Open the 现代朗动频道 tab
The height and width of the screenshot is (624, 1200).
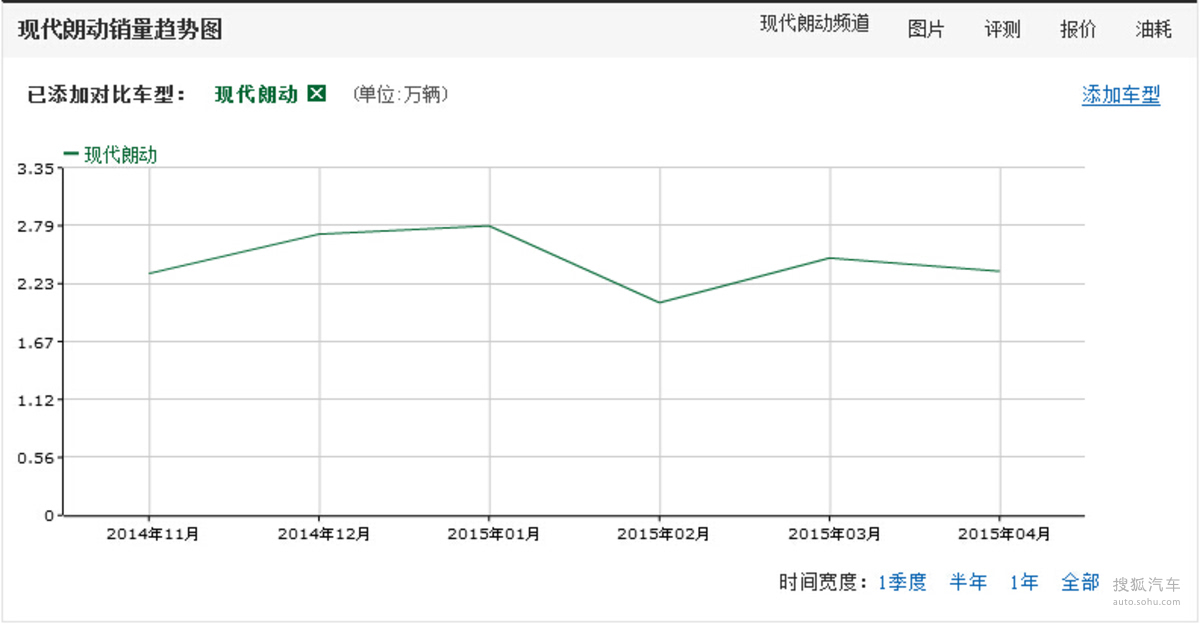[x=814, y=25]
